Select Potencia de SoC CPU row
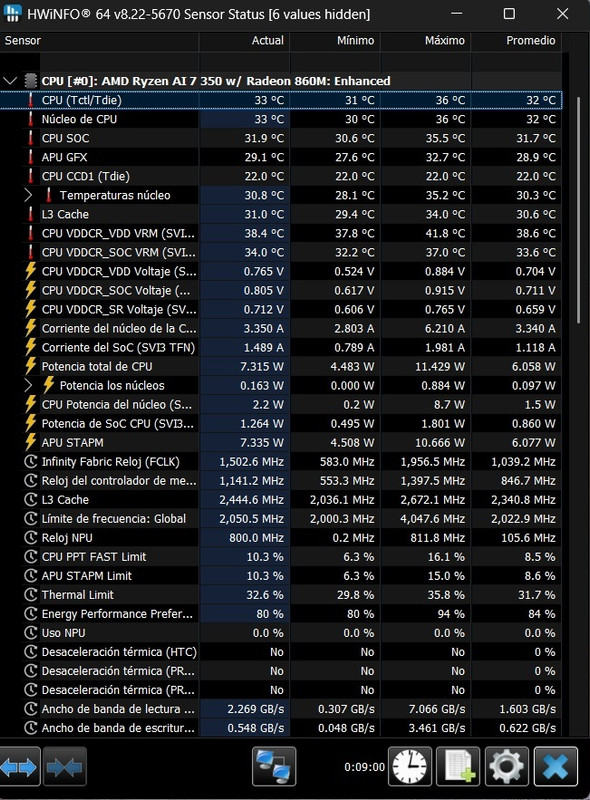 point(281,423)
